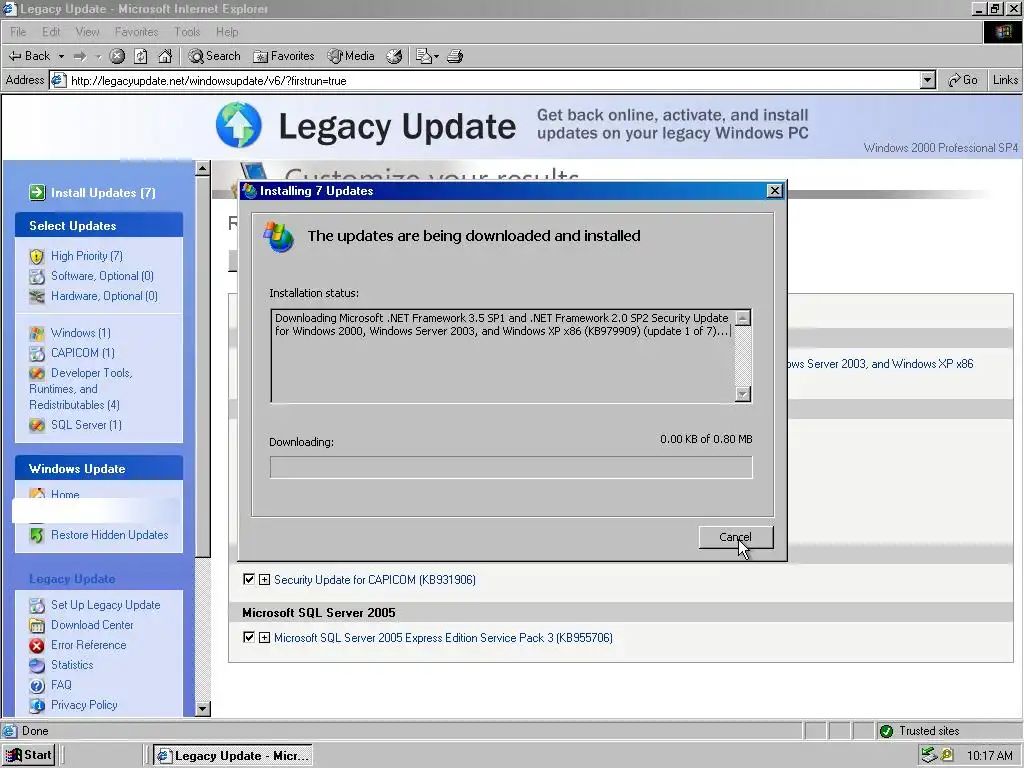The height and width of the screenshot is (768, 1024).
Task: Click the SQL Server (1) category icon
Action: [x=37, y=425]
